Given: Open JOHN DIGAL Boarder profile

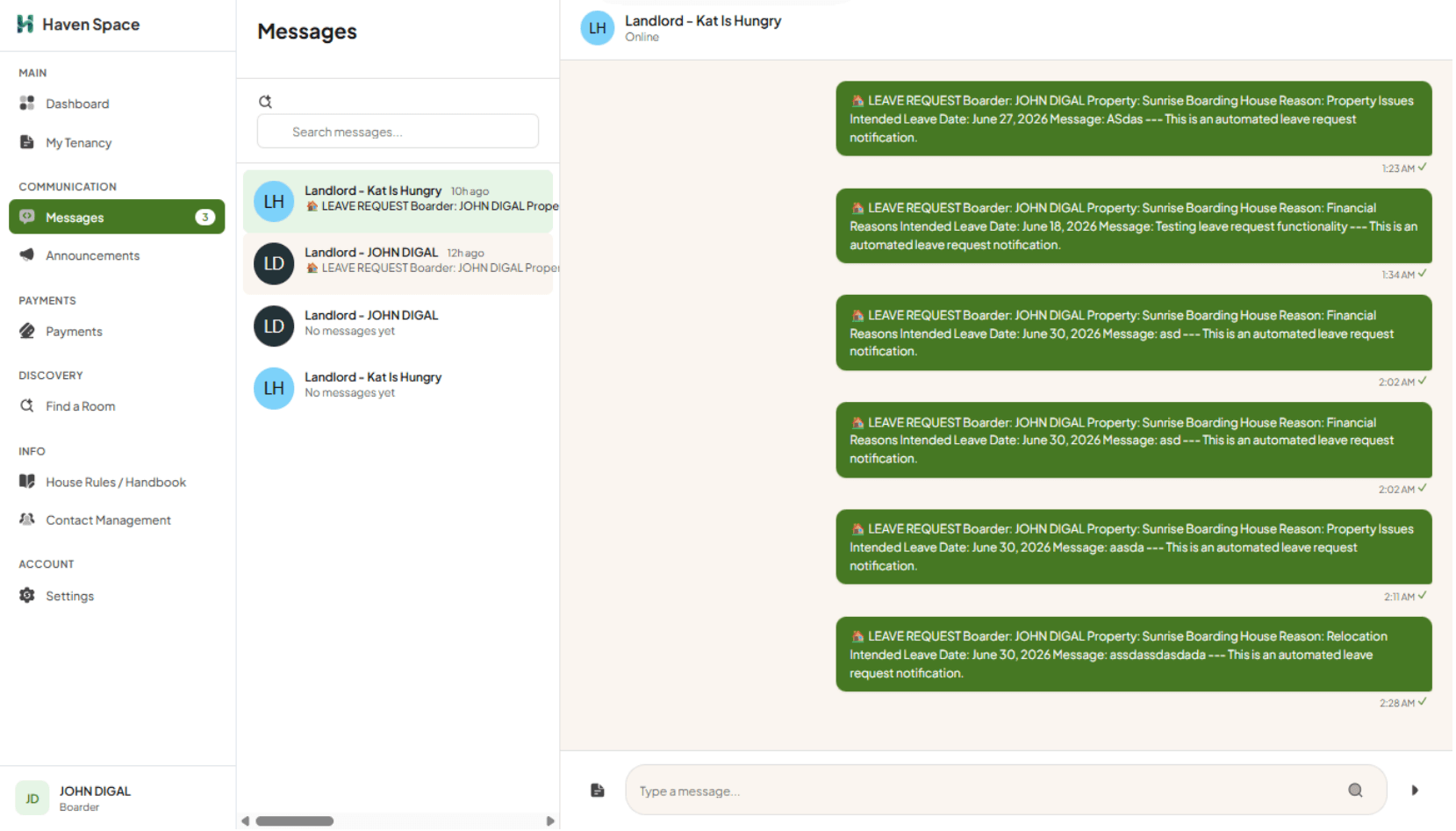Looking at the screenshot, I should tap(118, 799).
